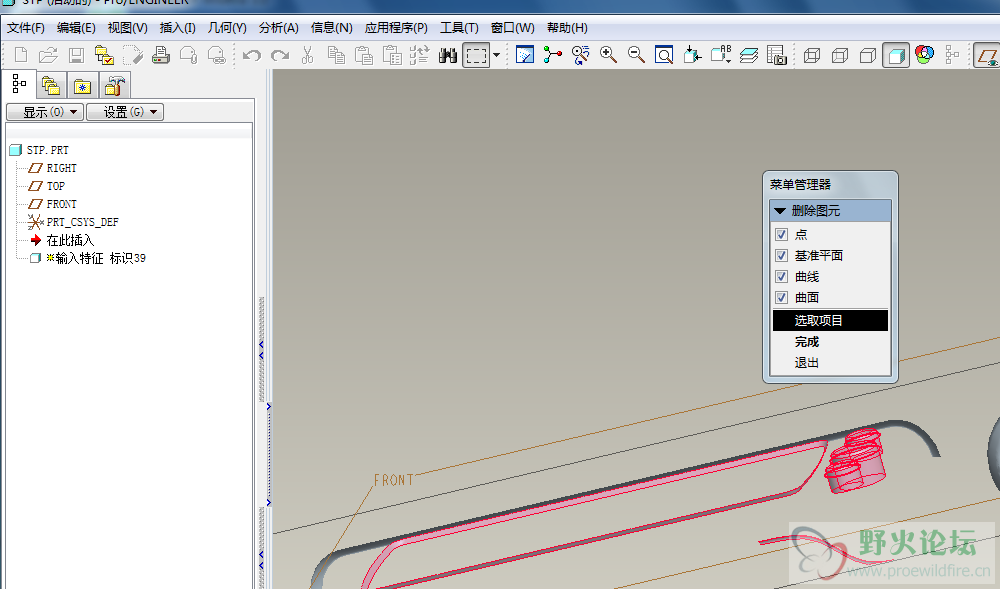The width and height of the screenshot is (1000, 589).
Task: Open the 窗口(W) menu
Action: [x=513, y=28]
